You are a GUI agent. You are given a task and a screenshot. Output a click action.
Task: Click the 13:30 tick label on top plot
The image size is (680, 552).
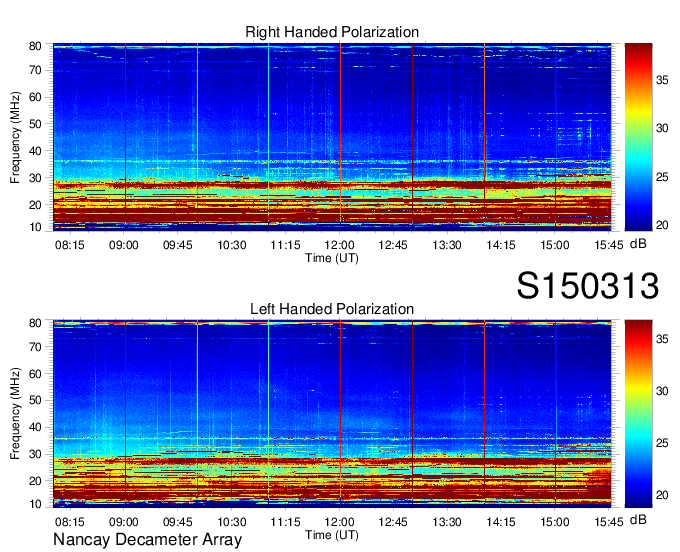[447, 245]
